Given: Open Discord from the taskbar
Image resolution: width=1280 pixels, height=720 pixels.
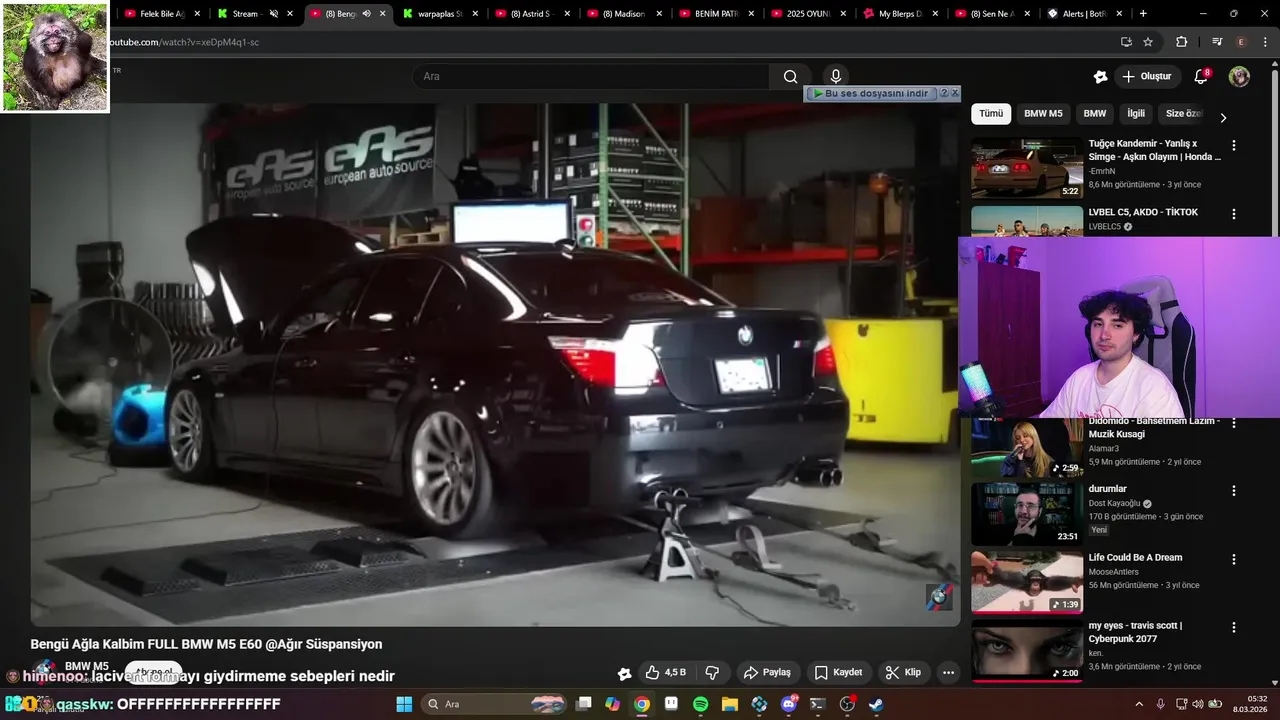Looking at the screenshot, I should (x=789, y=704).
